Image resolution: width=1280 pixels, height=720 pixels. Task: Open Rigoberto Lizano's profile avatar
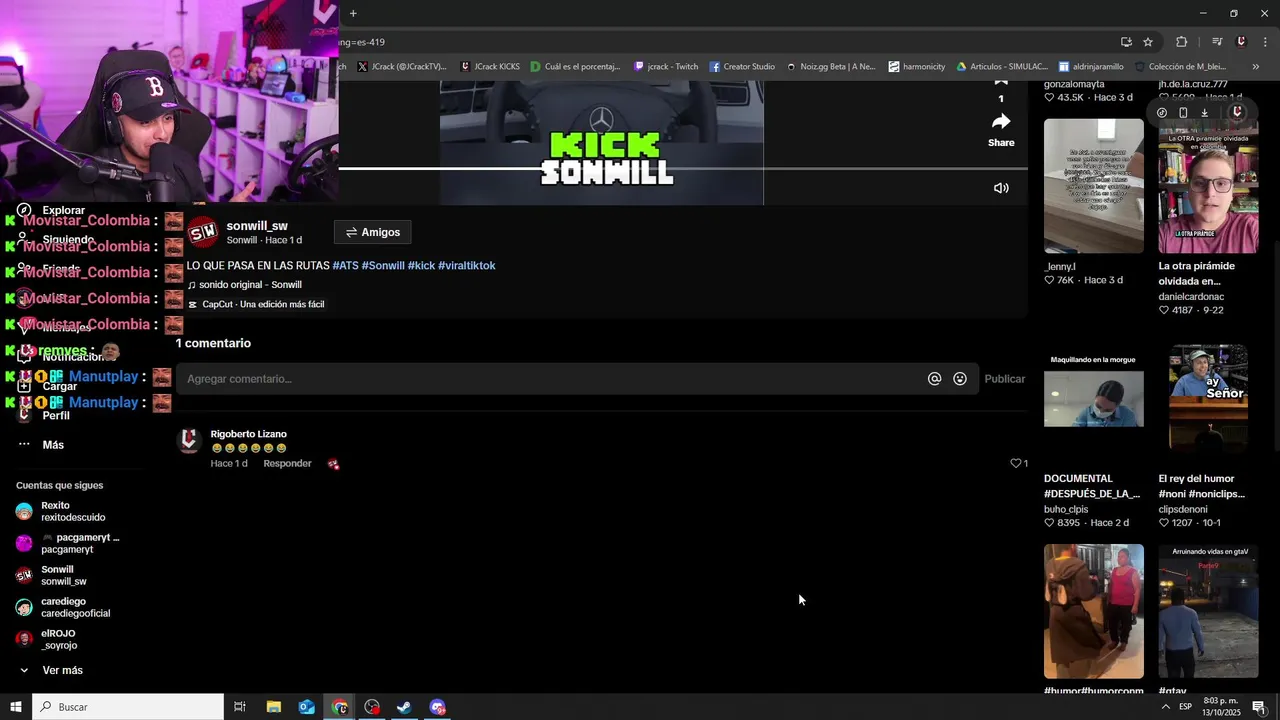189,441
